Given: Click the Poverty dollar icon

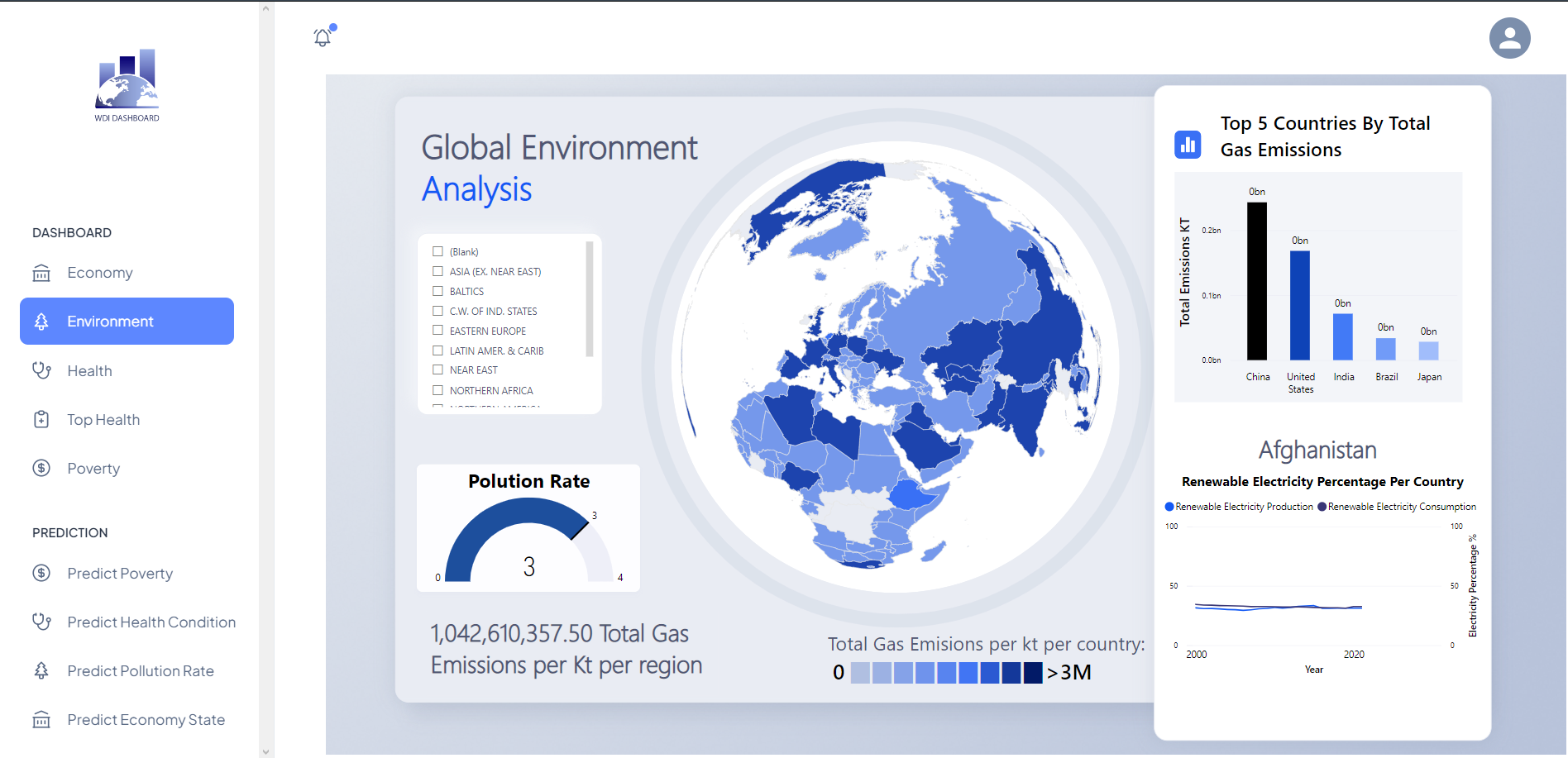Looking at the screenshot, I should coord(42,468).
